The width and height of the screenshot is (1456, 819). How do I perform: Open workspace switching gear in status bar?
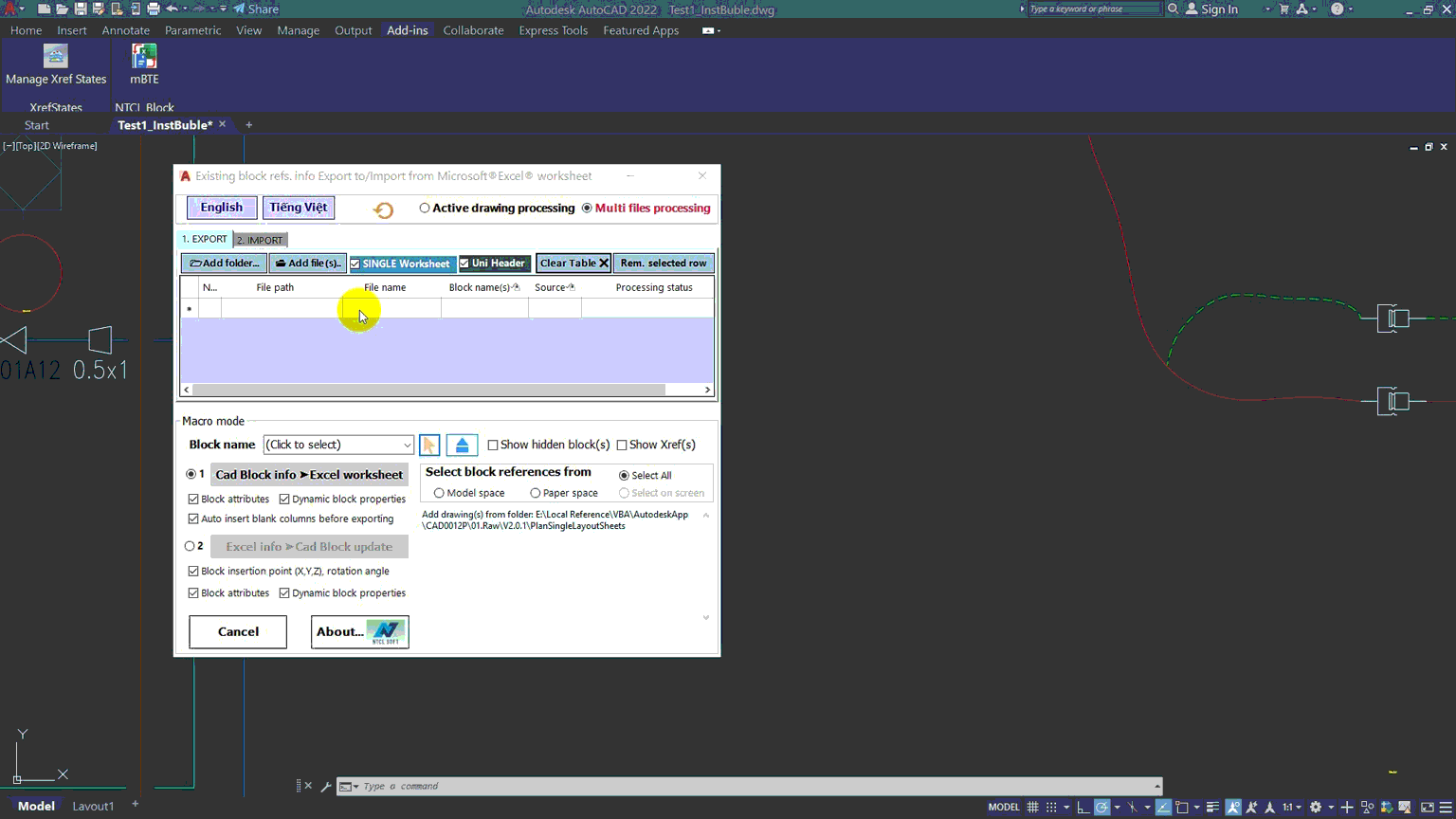[x=1316, y=808]
